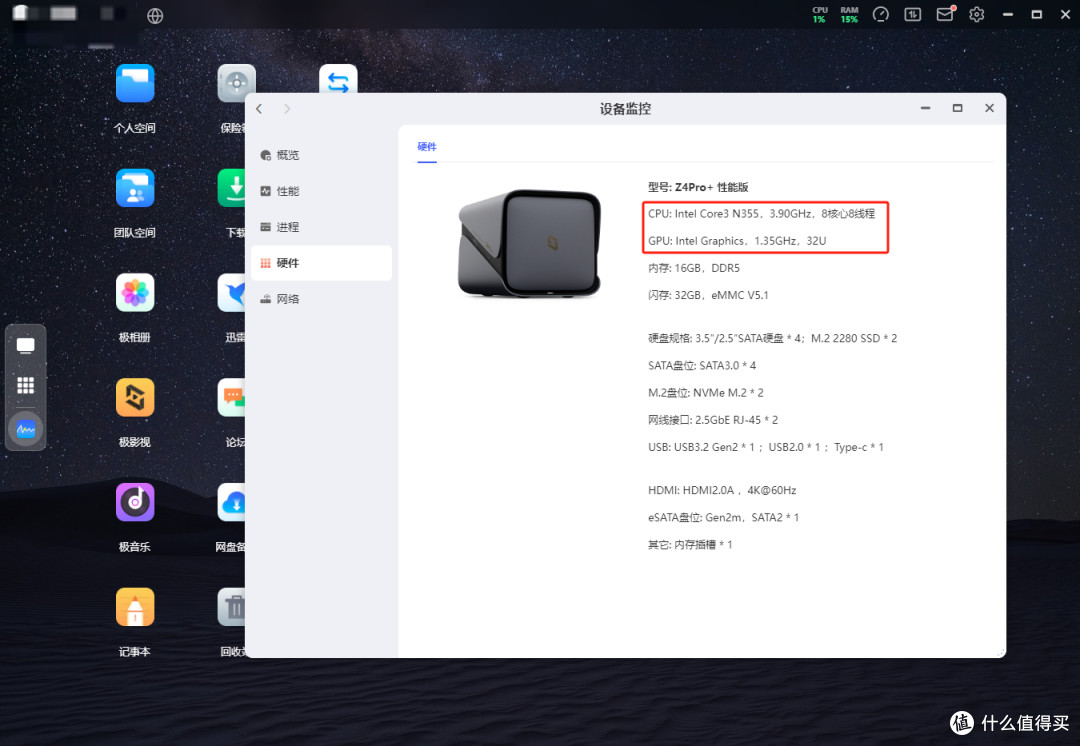Viewport: 1080px width, 746px height.
Task: Open the transfer tasks icon in top bar
Action: click(913, 14)
